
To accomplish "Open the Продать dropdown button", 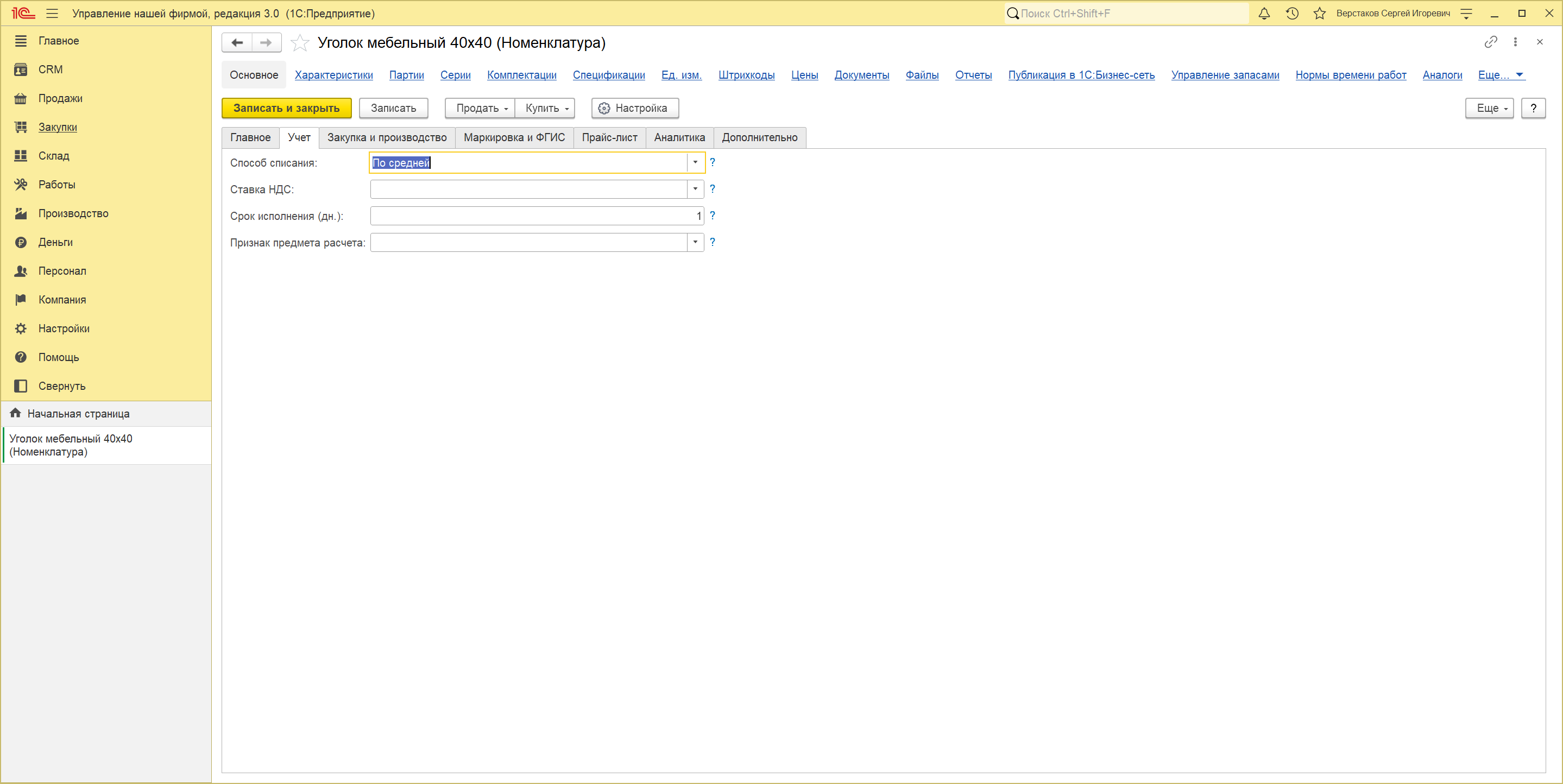I will click(481, 108).
